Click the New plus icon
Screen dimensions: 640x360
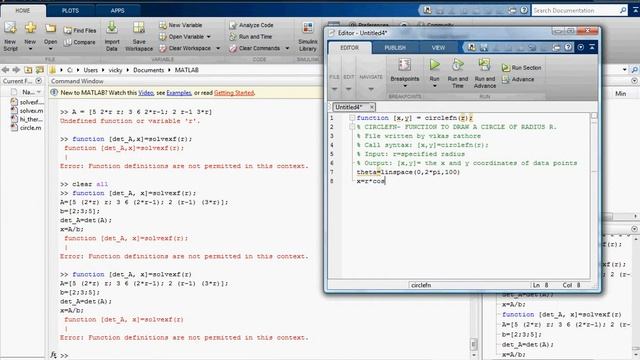tap(30, 28)
